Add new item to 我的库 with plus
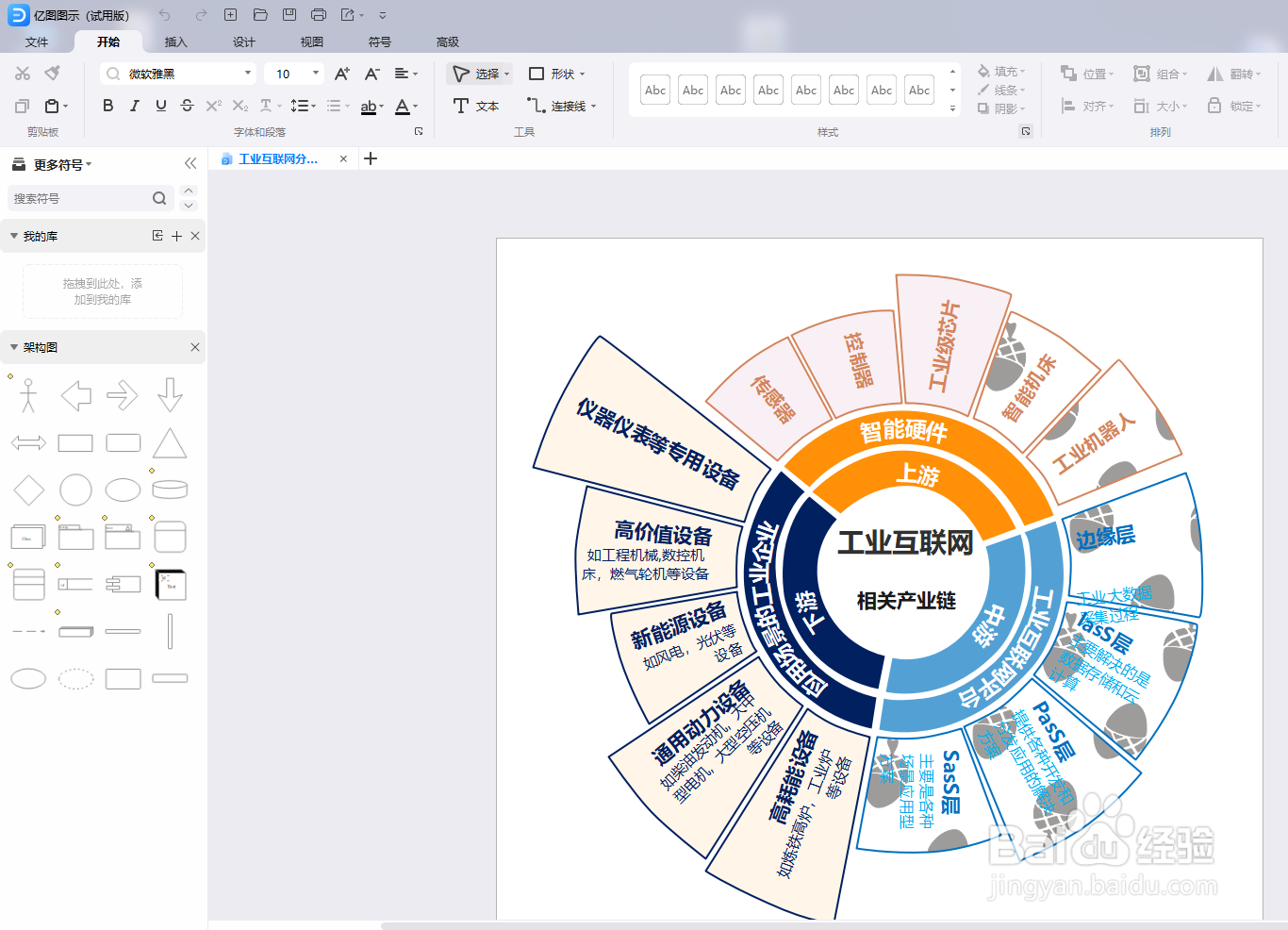1288x930 pixels. [176, 236]
